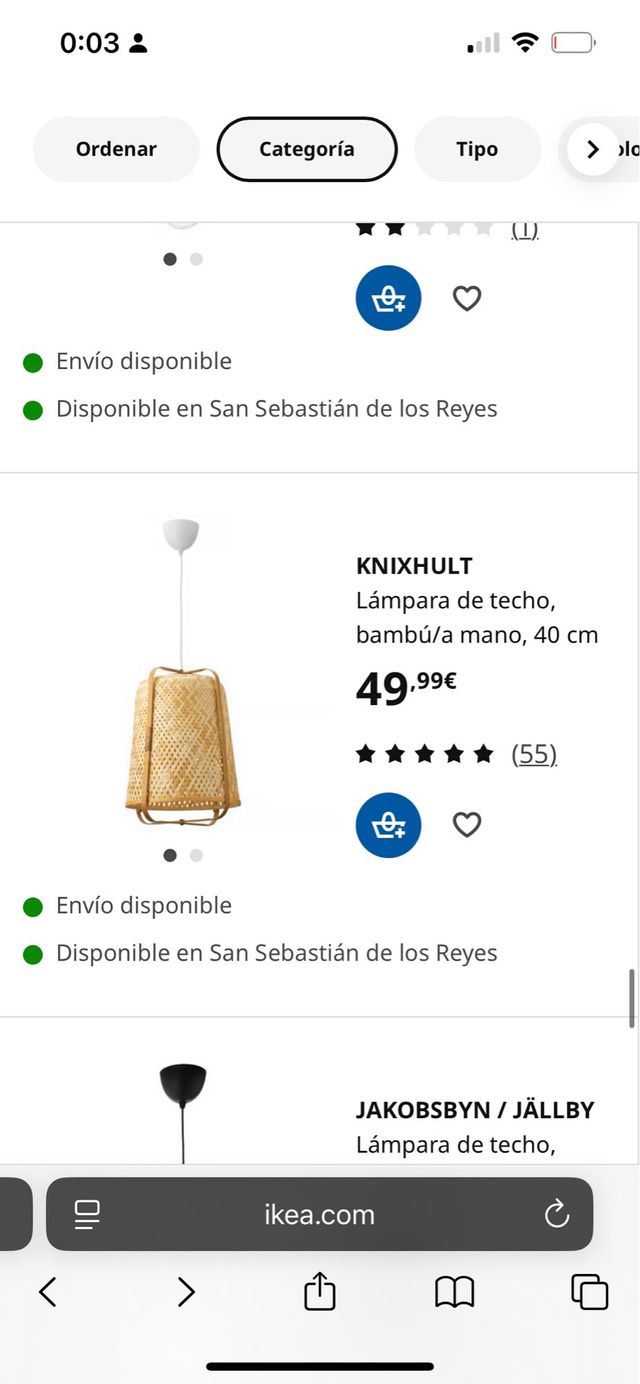The width and height of the screenshot is (640, 1384).
Task: Open the Safari share sheet
Action: tap(319, 1291)
